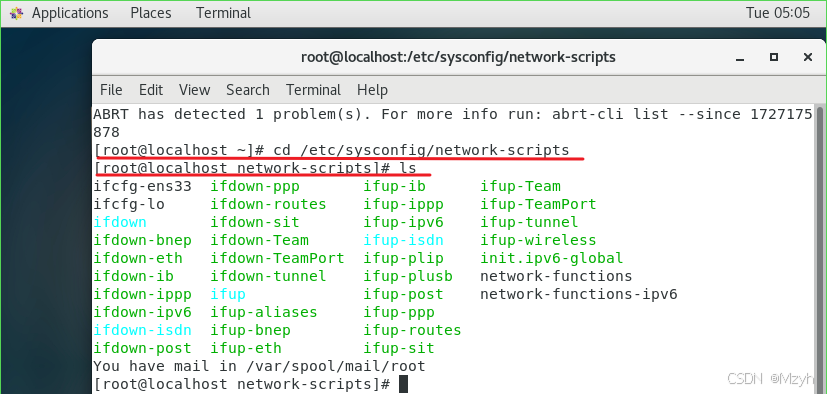Open the Edit menu in terminal
Image resolution: width=827 pixels, height=394 pixels.
151,90
